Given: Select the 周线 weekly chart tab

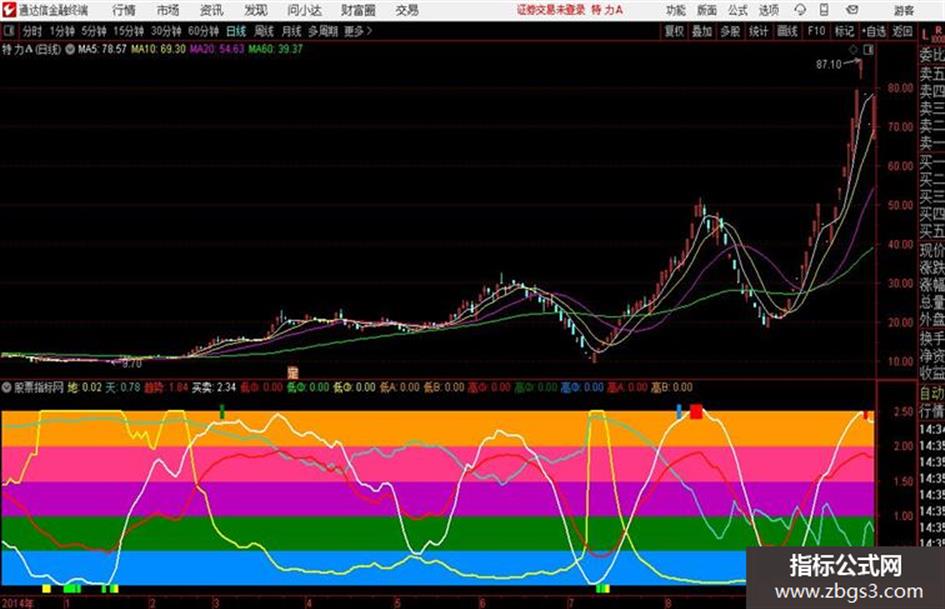Looking at the screenshot, I should click(x=264, y=31).
